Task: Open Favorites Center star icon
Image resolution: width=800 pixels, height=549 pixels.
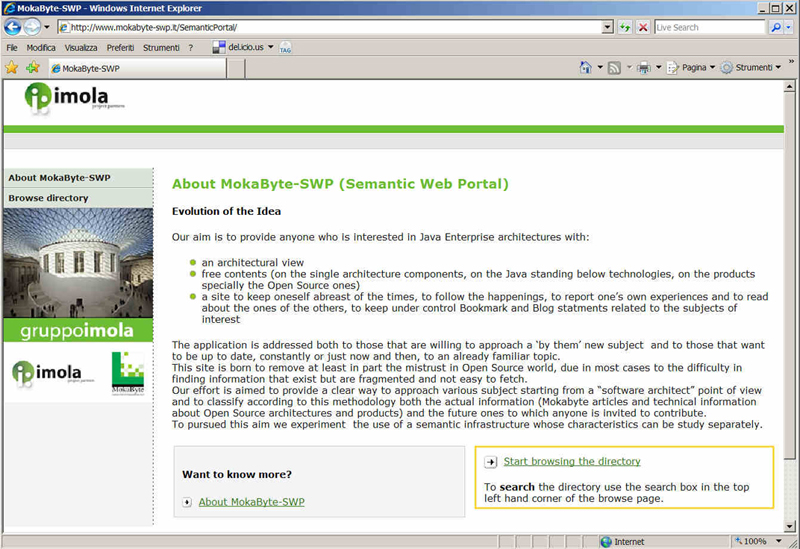Action: (12, 67)
